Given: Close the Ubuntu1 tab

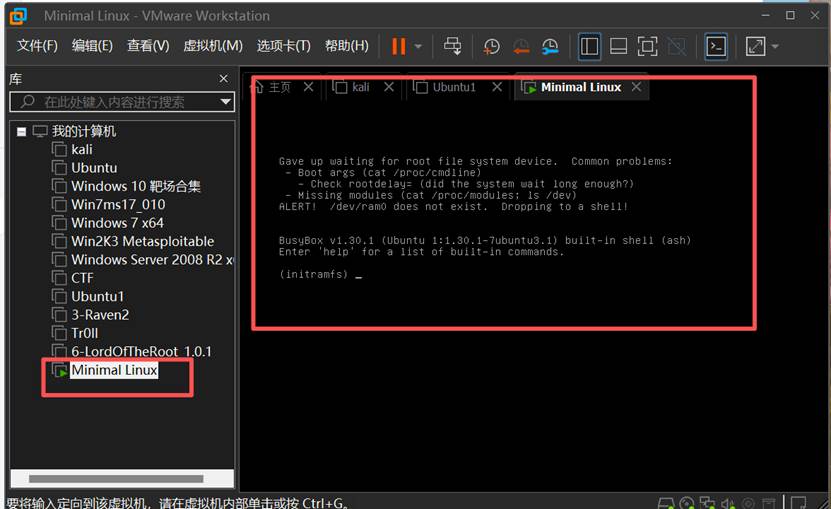Looking at the screenshot, I should pyautogui.click(x=497, y=86).
